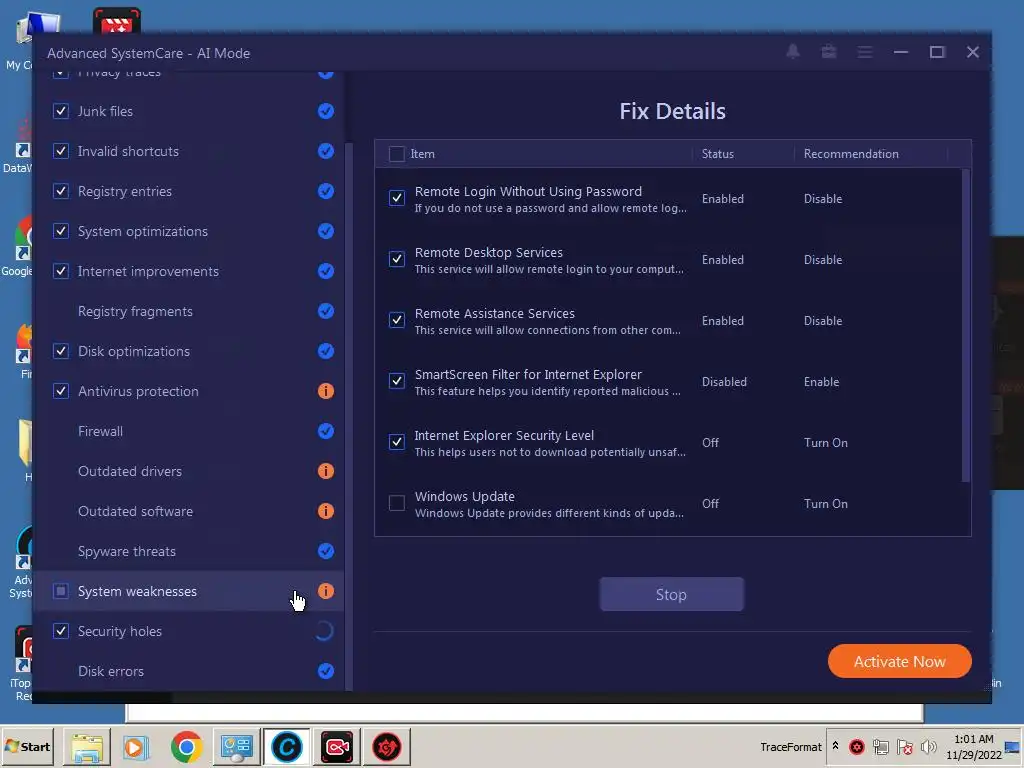Click blue check status icon beside Registry entries
Image resolution: width=1024 pixels, height=768 pixels.
[x=326, y=191]
